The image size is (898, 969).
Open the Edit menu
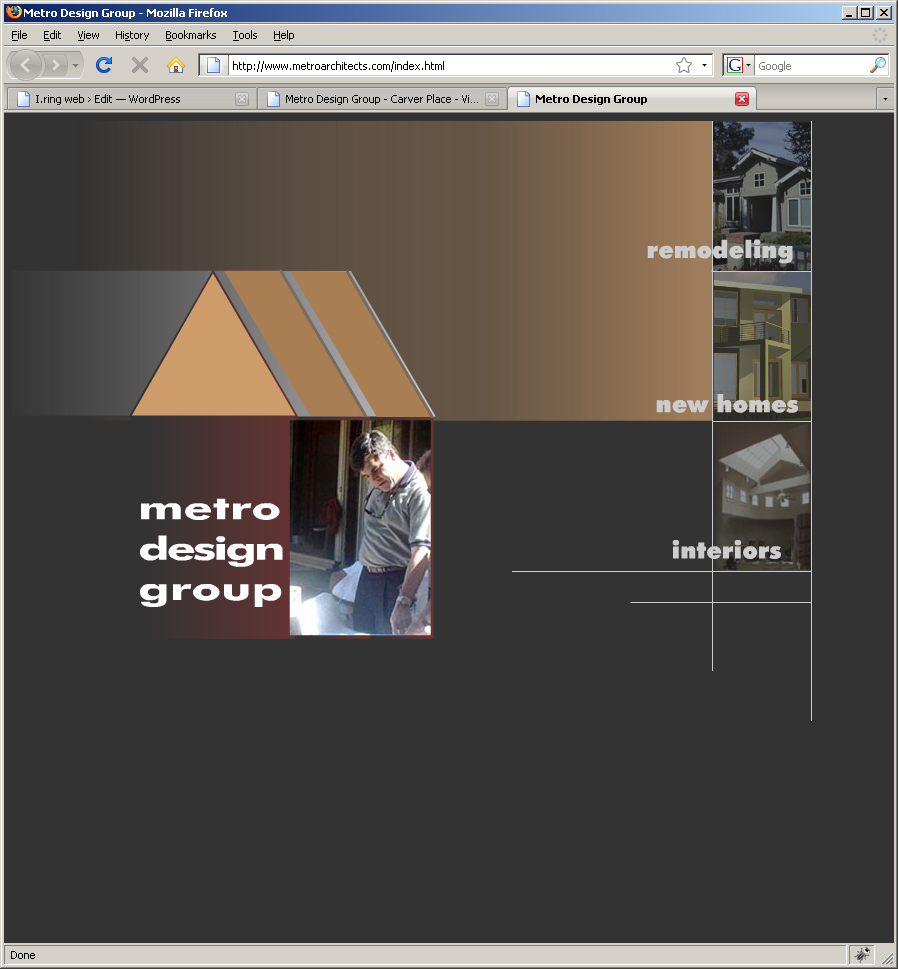[52, 35]
